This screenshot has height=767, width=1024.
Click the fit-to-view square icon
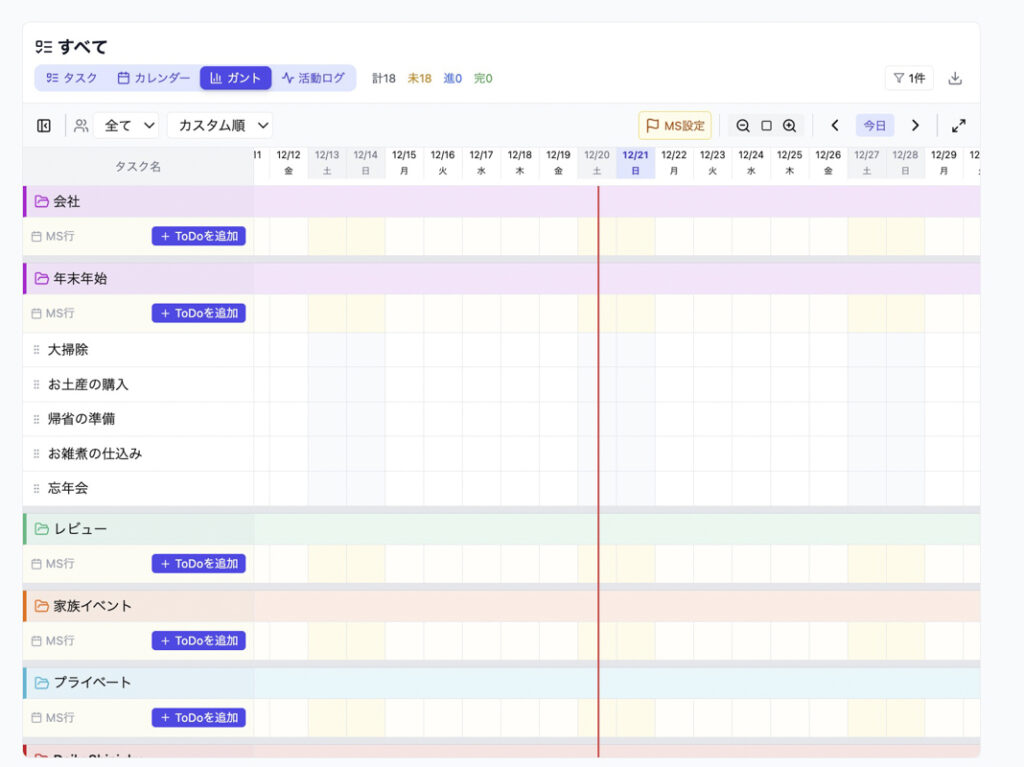coord(766,126)
